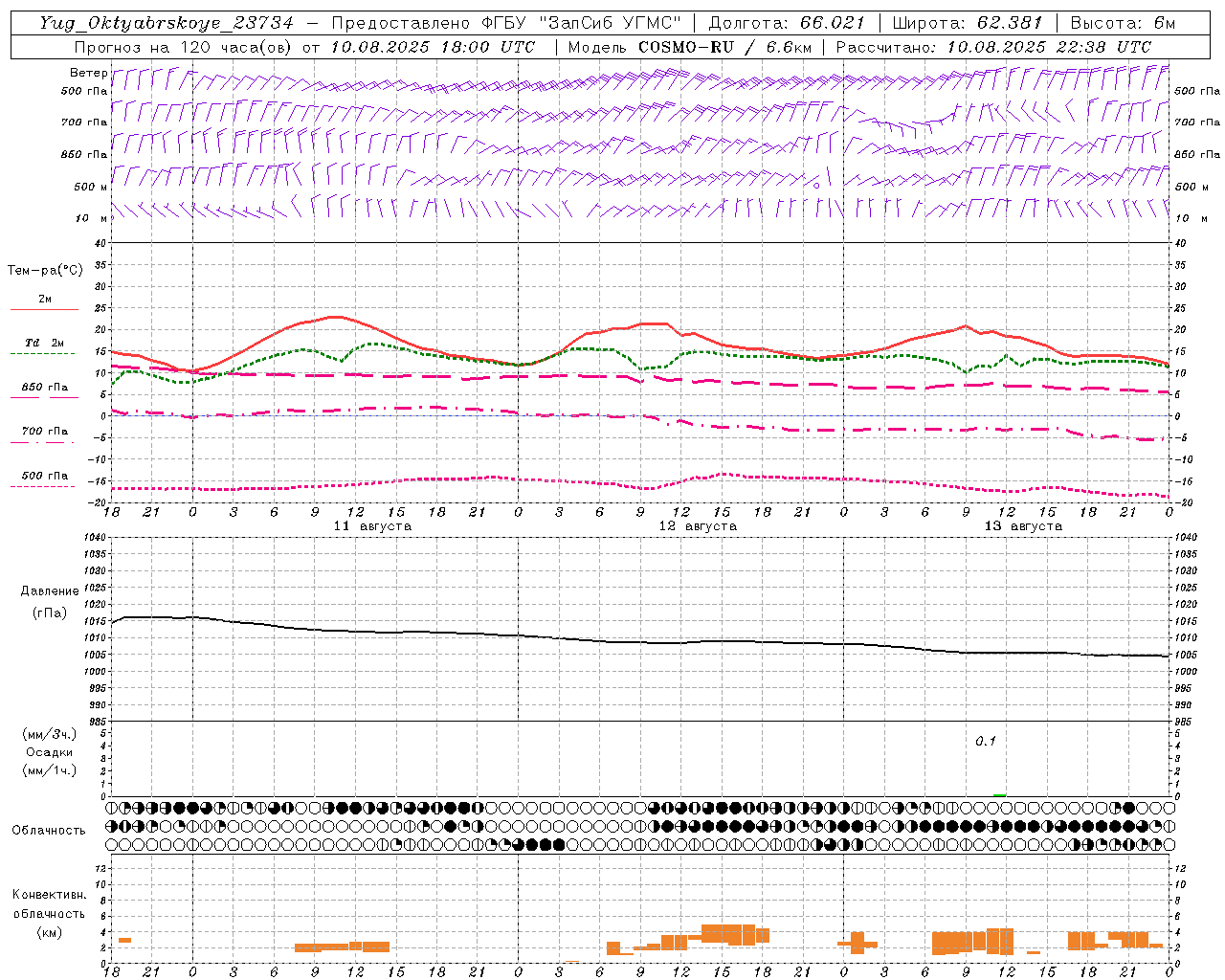Click the Конвективн. label
Image resolution: width=1225 pixels, height=980 pixels.
click(49, 895)
